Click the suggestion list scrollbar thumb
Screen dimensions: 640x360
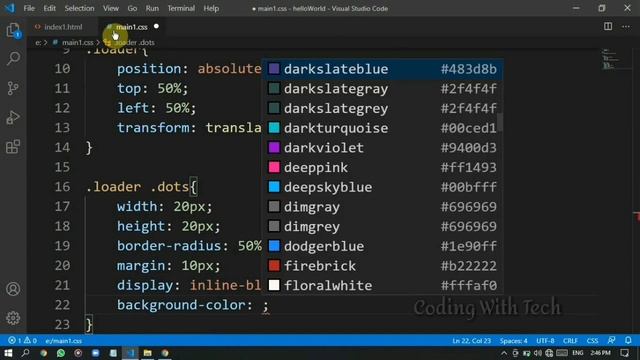coord(500,122)
